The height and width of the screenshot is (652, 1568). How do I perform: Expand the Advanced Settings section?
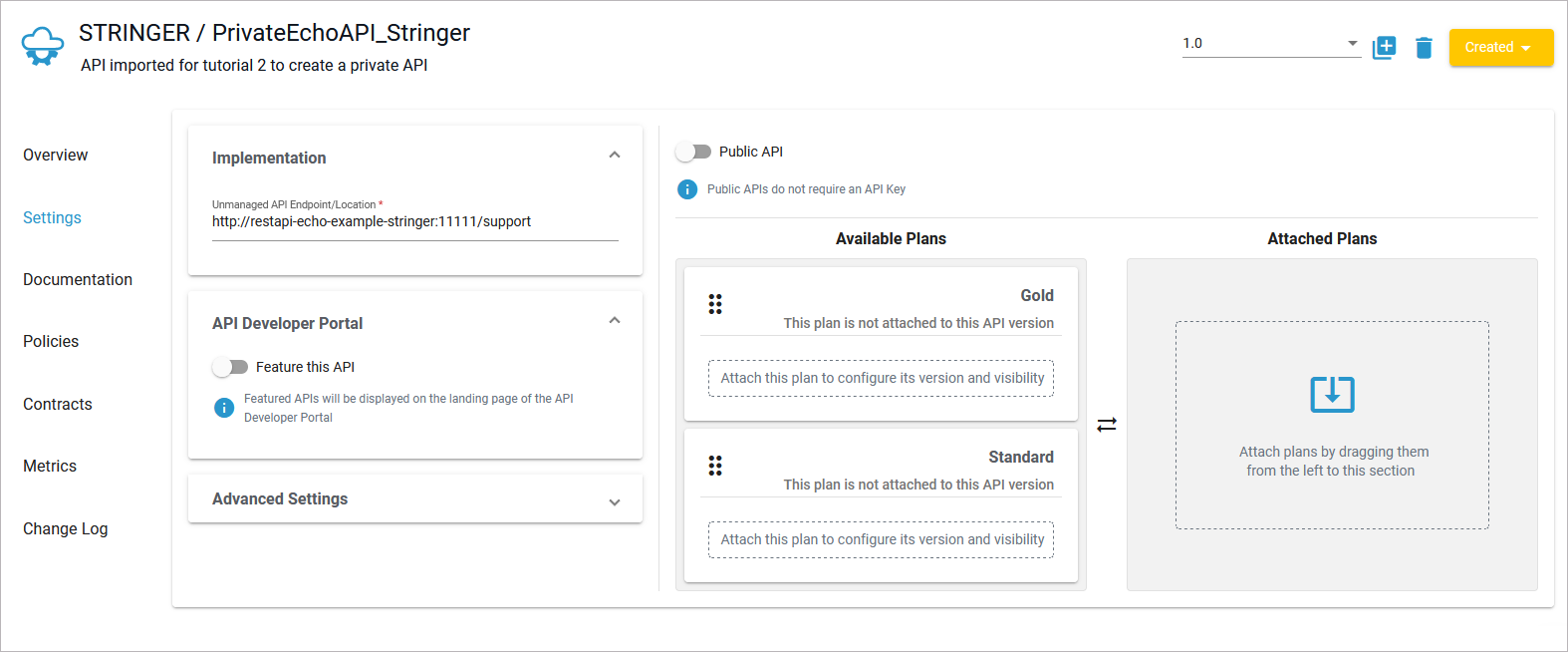[x=615, y=501]
